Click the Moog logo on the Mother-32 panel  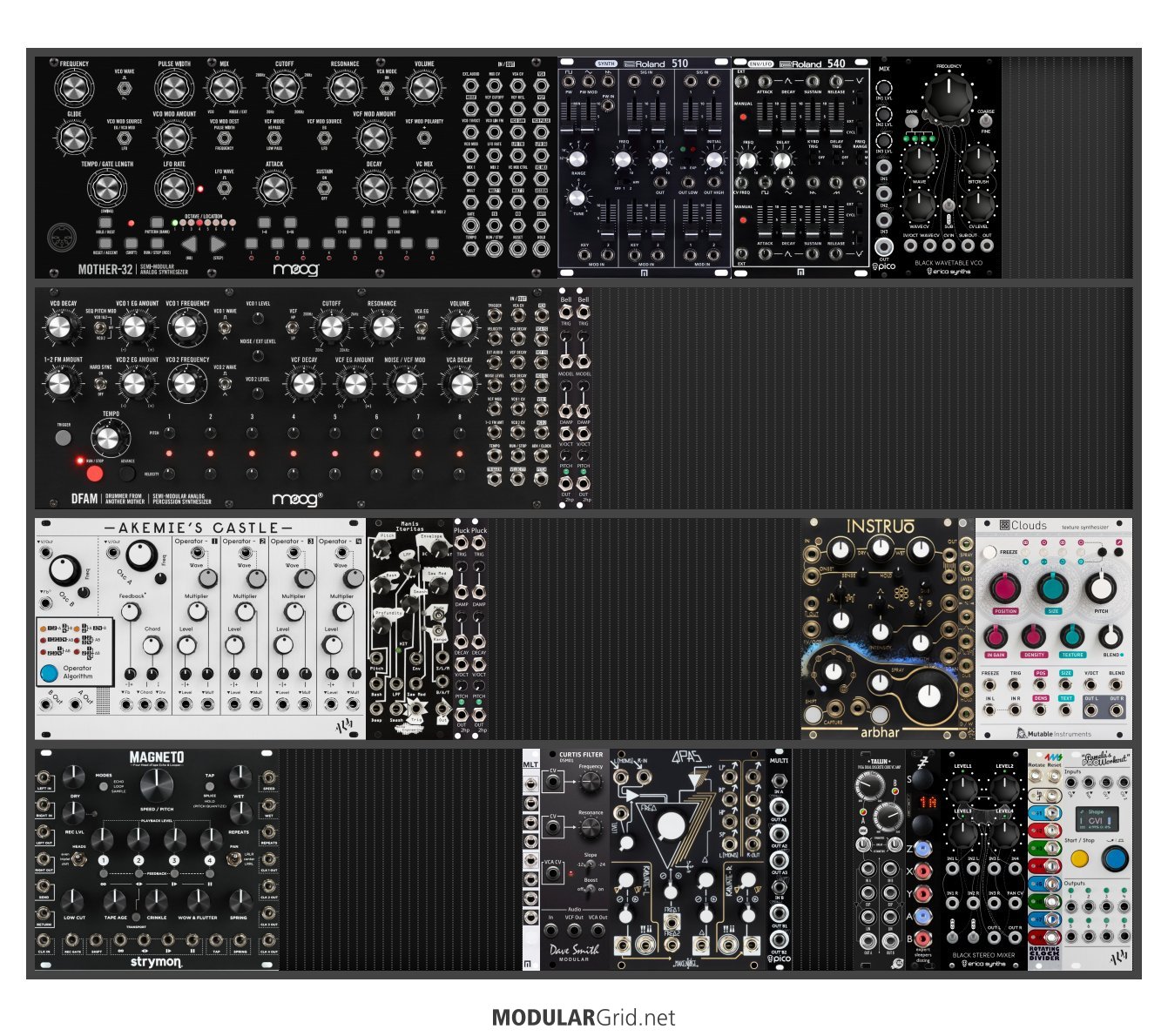(x=295, y=269)
